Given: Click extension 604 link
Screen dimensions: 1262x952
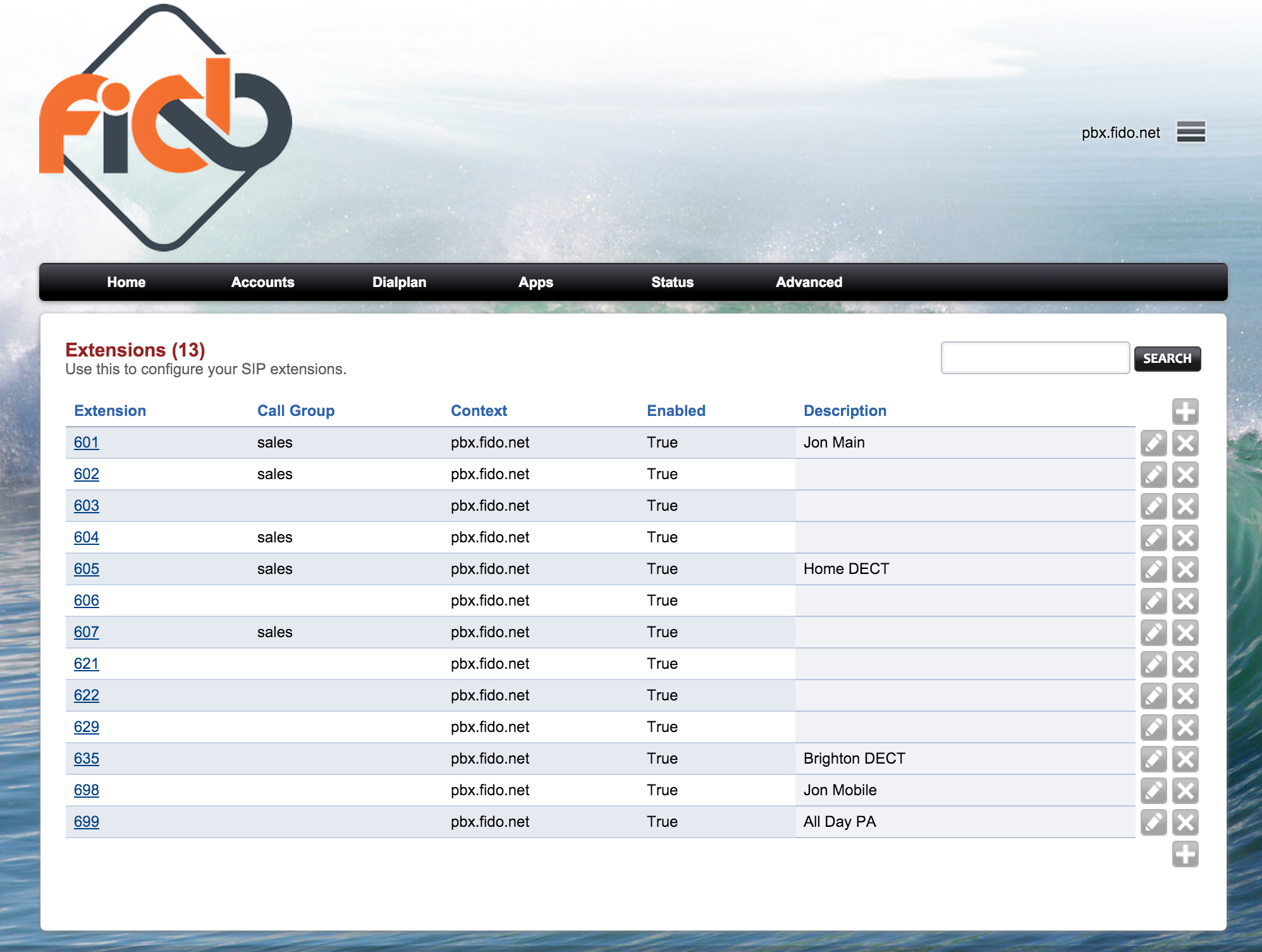Looking at the screenshot, I should (x=88, y=536).
